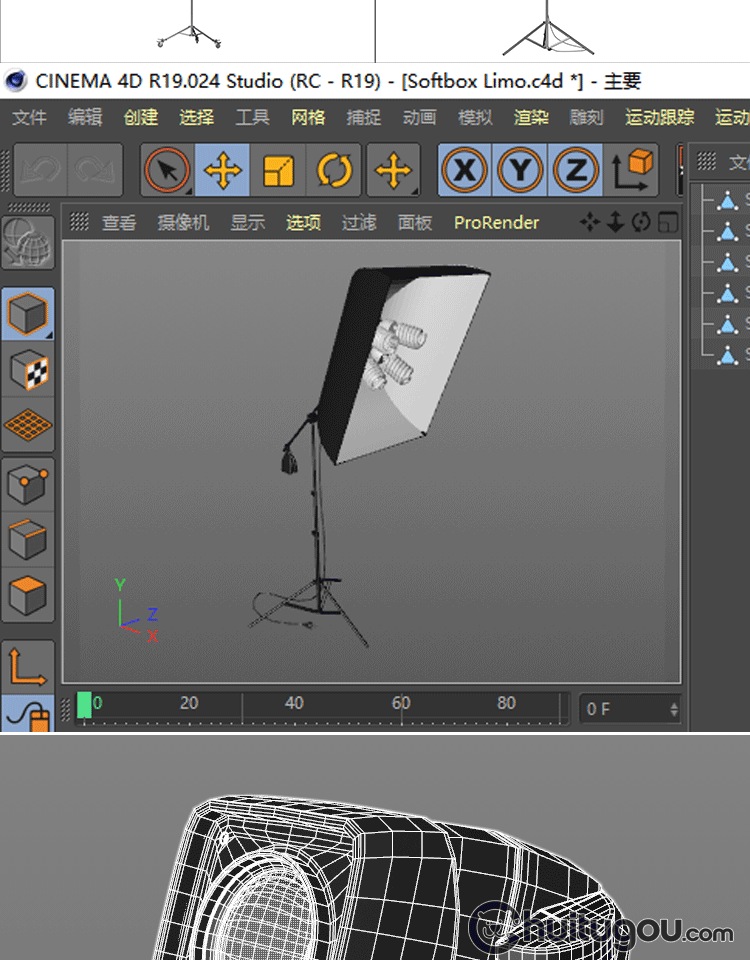Open the 创建 (Create) menu
This screenshot has width=750, height=960.
point(141,118)
